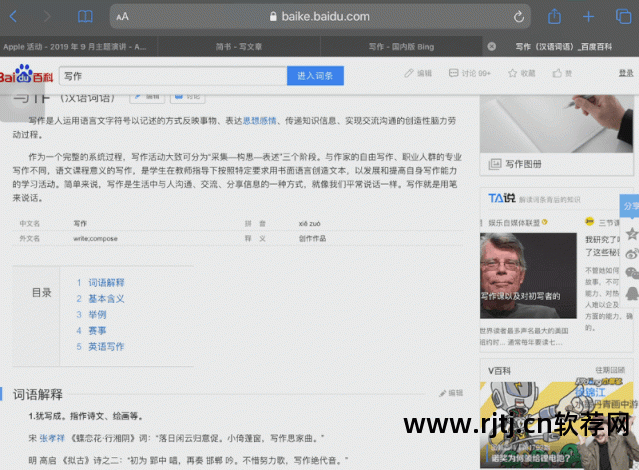Reload the page with refresh icon

coord(518,17)
